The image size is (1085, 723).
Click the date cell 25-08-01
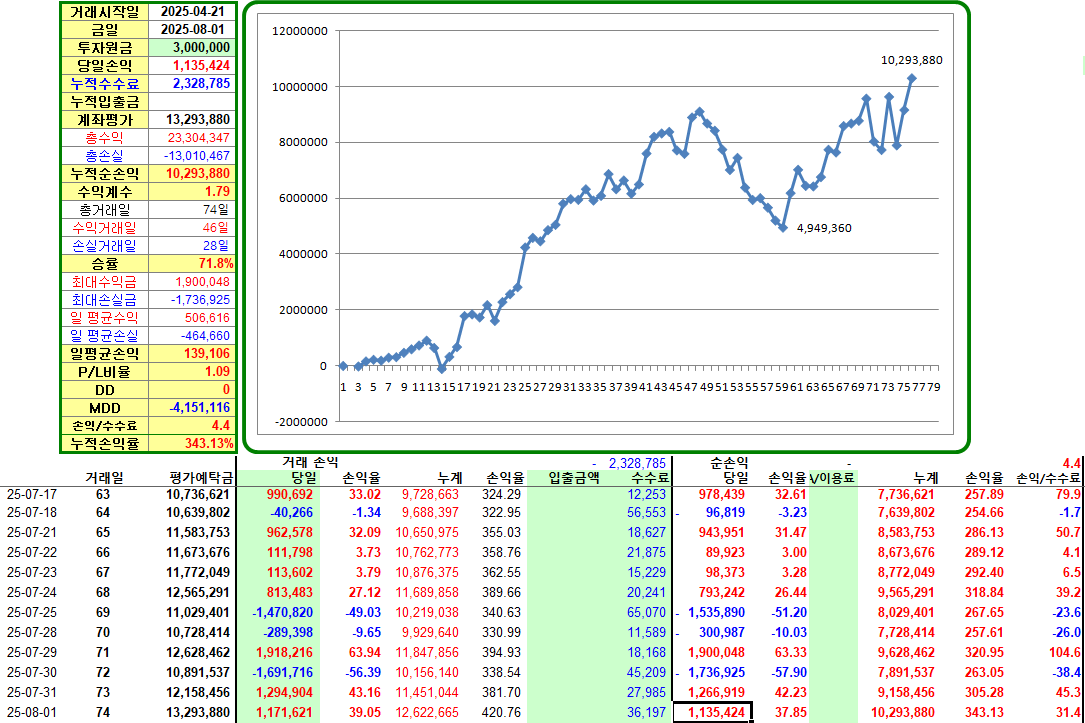pyautogui.click(x=32, y=712)
